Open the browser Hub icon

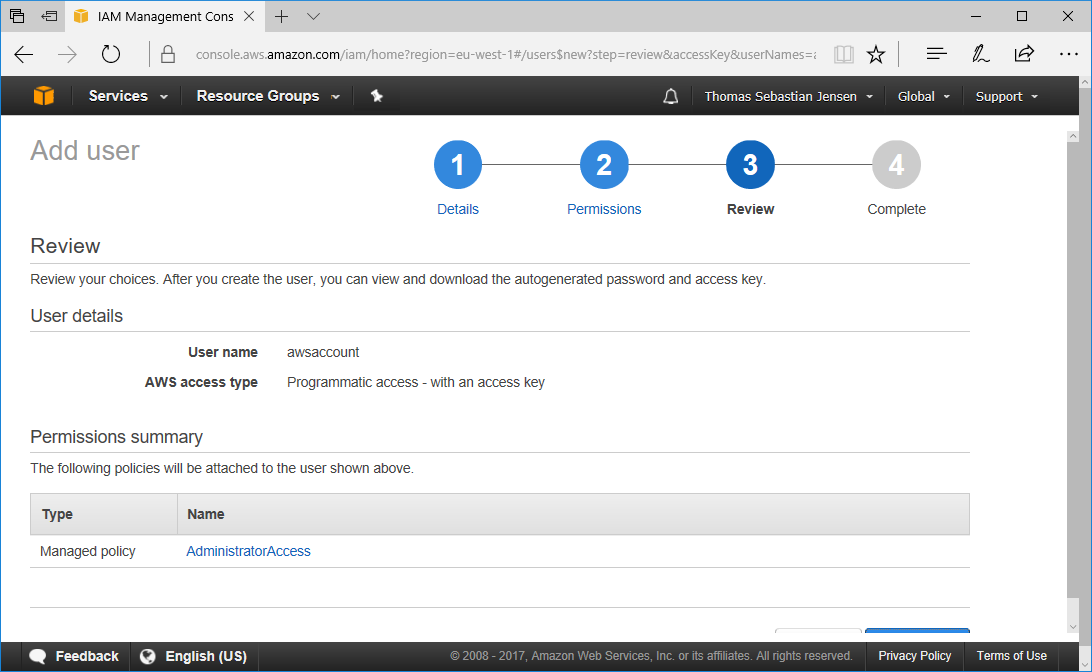coord(936,55)
